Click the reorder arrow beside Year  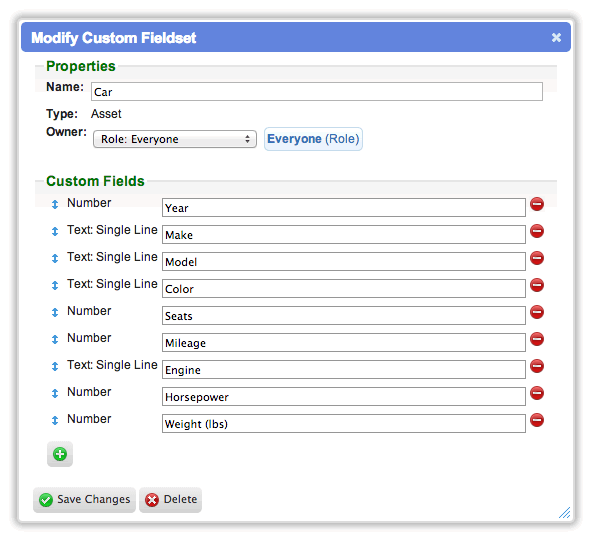point(55,204)
